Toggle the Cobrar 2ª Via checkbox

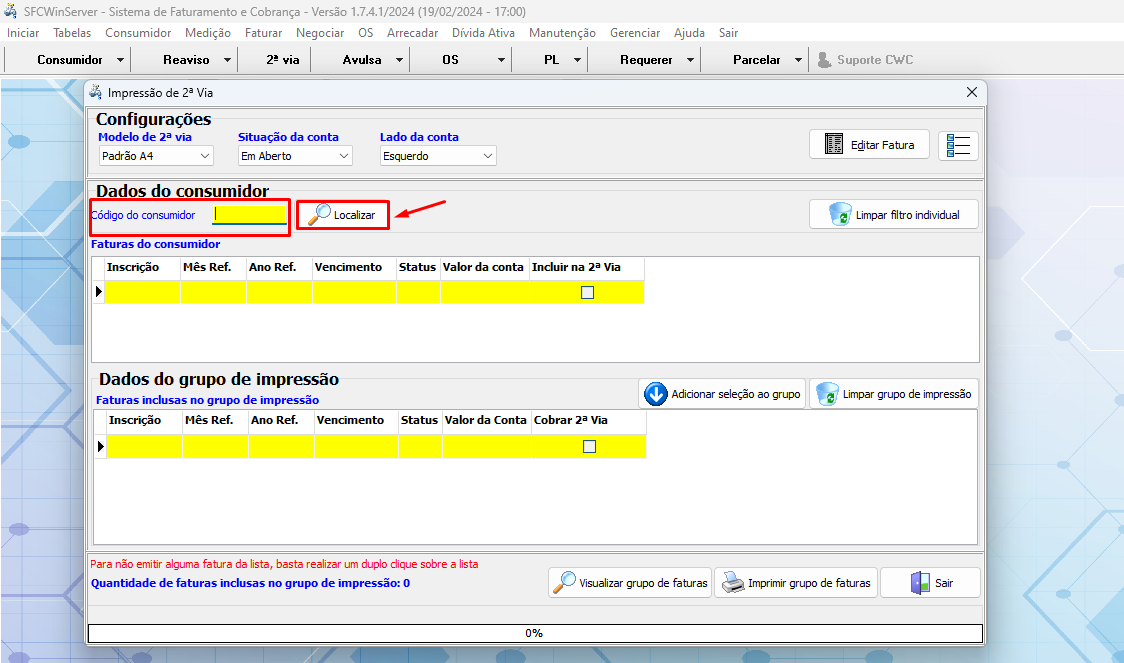[589, 446]
